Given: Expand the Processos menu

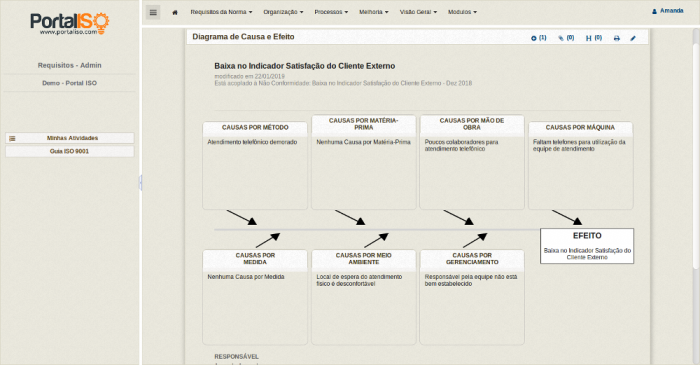Looking at the screenshot, I should [x=331, y=12].
